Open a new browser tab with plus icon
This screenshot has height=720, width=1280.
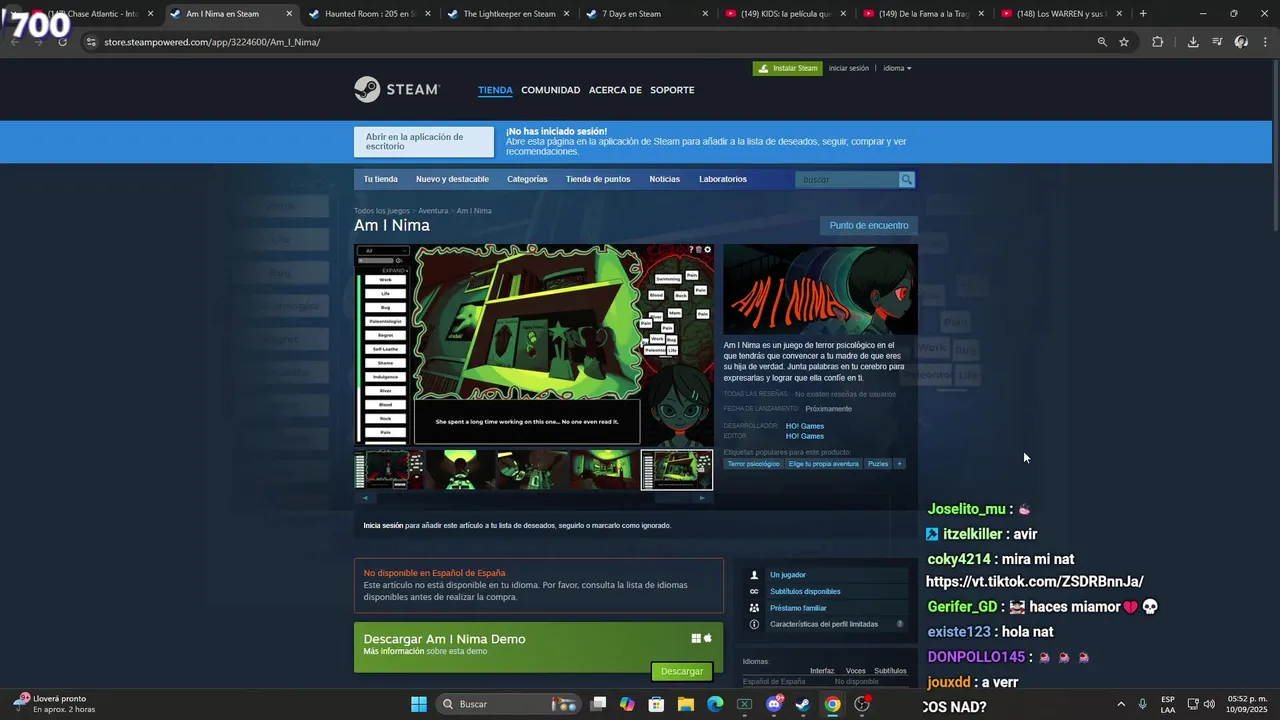click(1143, 14)
